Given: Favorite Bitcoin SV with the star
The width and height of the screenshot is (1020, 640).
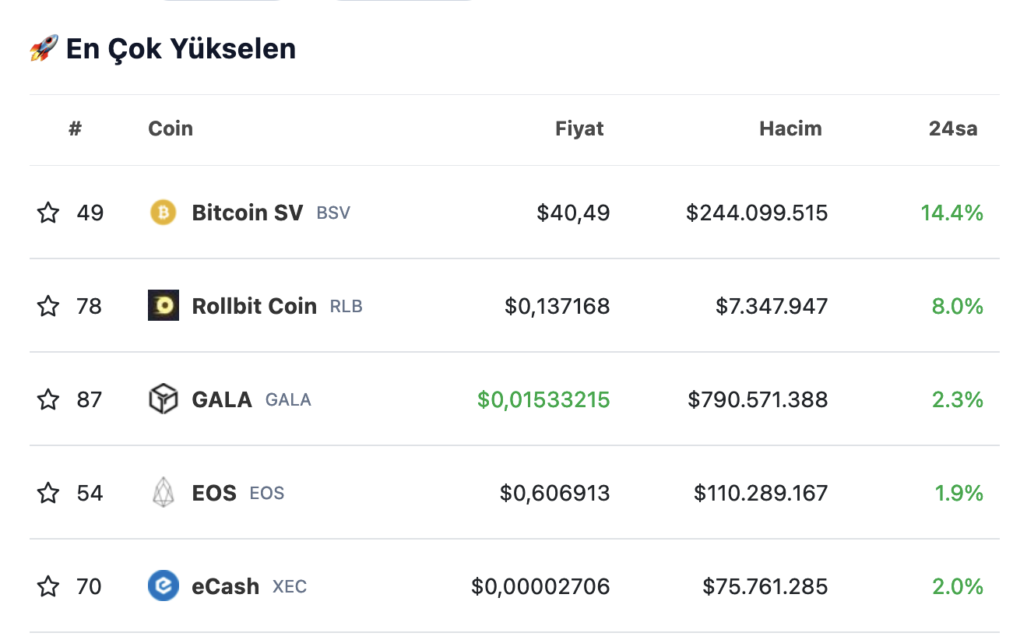Looking at the screenshot, I should (48, 212).
